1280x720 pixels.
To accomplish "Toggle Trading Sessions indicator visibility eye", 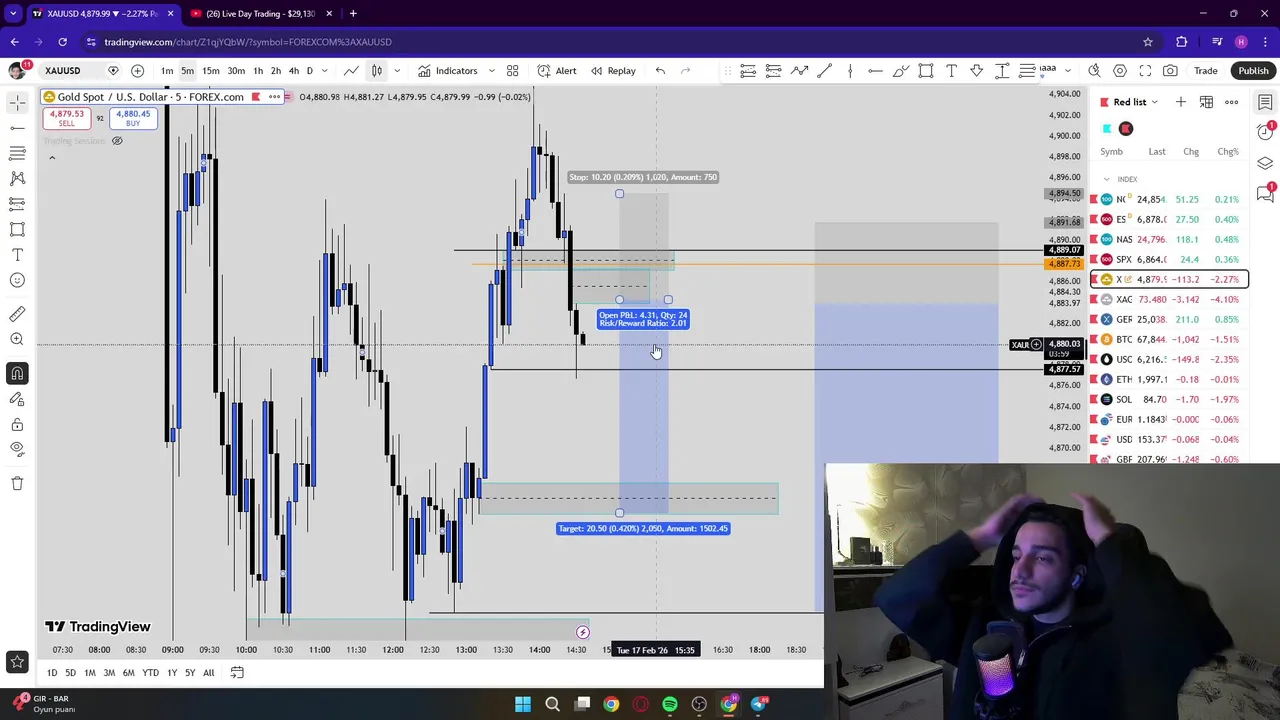I will point(117,141).
